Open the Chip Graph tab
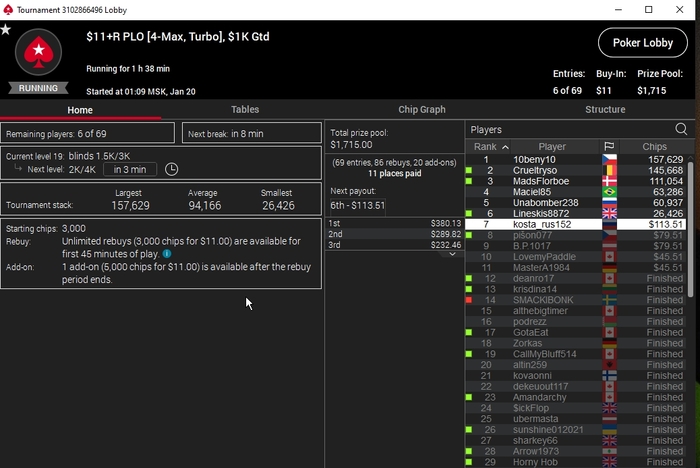This screenshot has width=700, height=468. [x=421, y=109]
